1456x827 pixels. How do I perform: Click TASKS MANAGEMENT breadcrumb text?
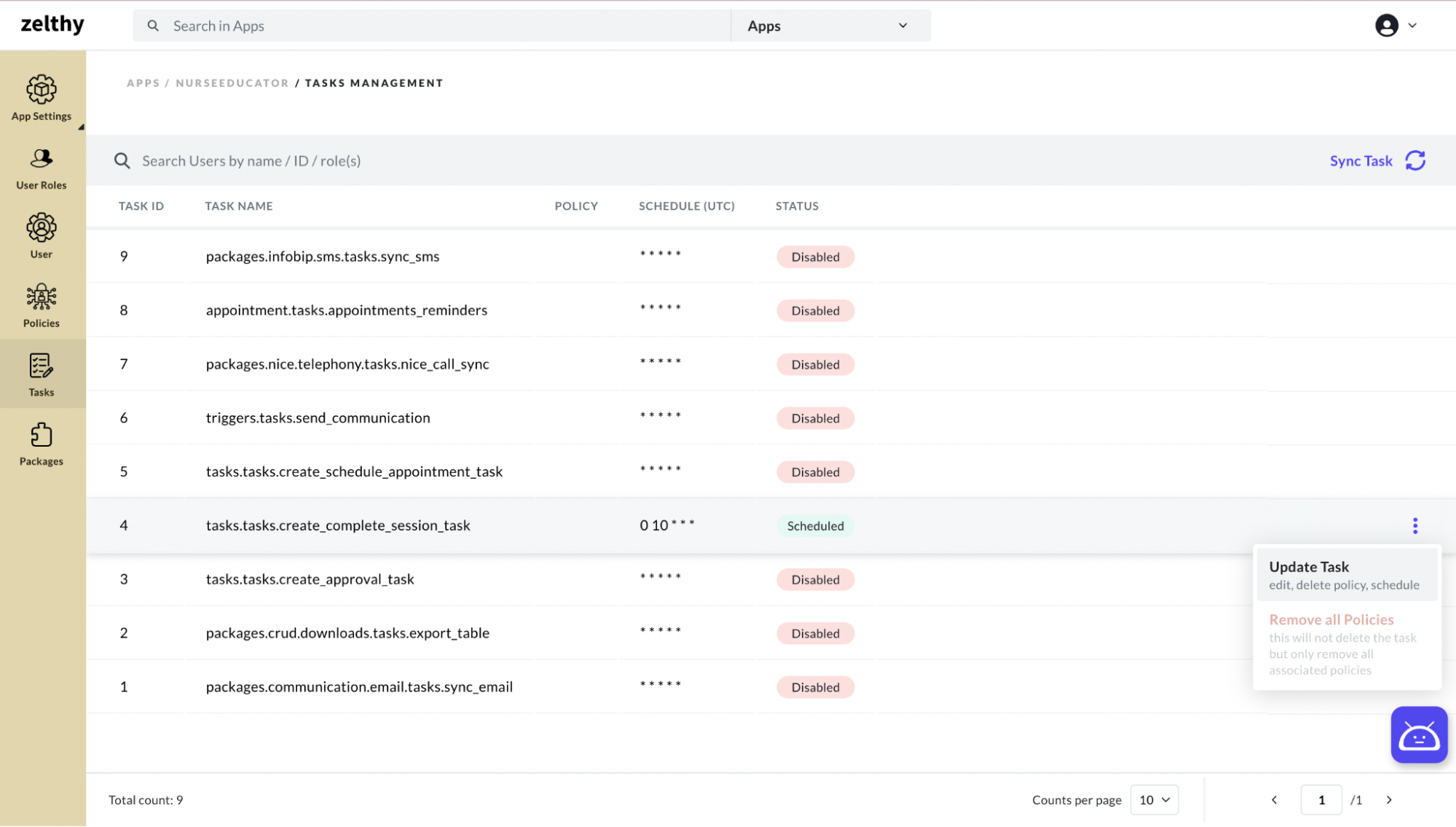tap(374, 83)
